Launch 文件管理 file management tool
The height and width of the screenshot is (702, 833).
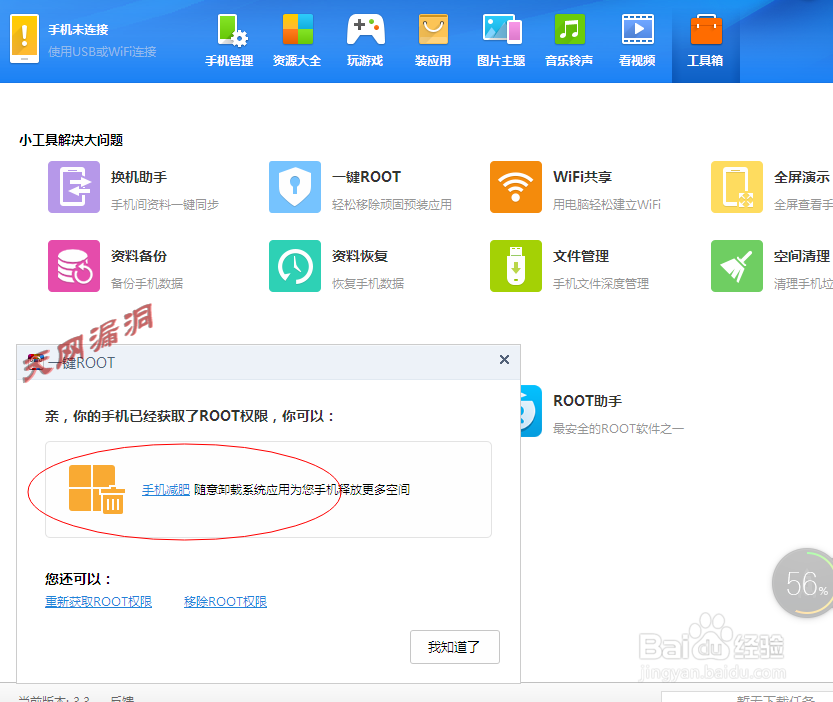pos(516,266)
